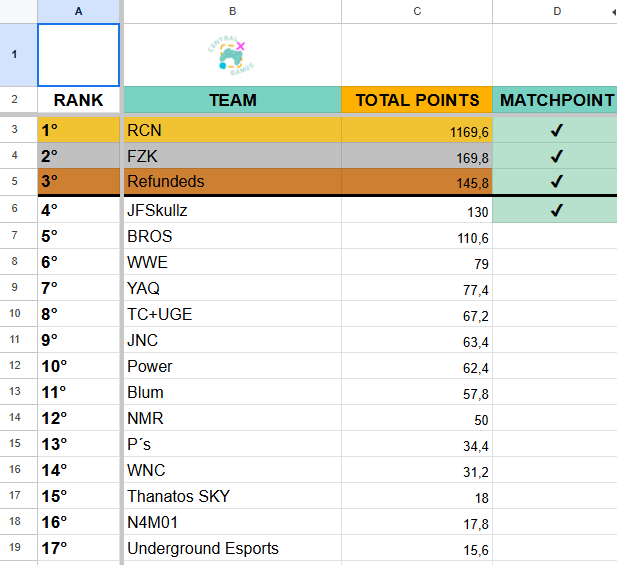The image size is (617, 565).
Task: Select row 1 header
Action: (x=18, y=55)
